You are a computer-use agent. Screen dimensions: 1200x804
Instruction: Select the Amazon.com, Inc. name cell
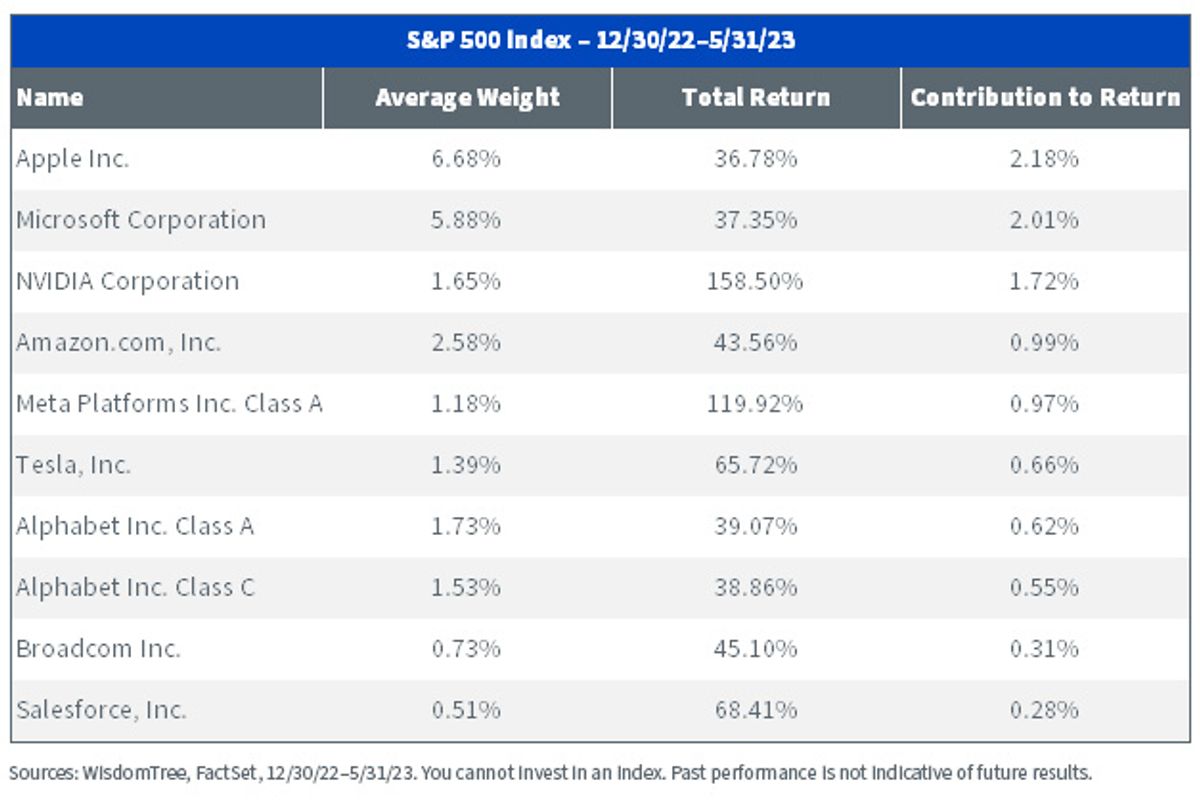(x=118, y=343)
